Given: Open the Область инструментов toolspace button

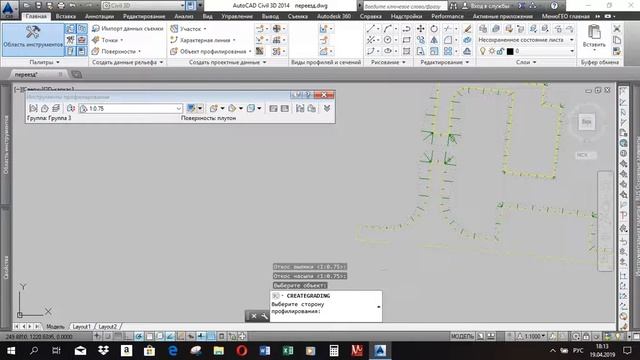Looking at the screenshot, I should pos(33,40).
